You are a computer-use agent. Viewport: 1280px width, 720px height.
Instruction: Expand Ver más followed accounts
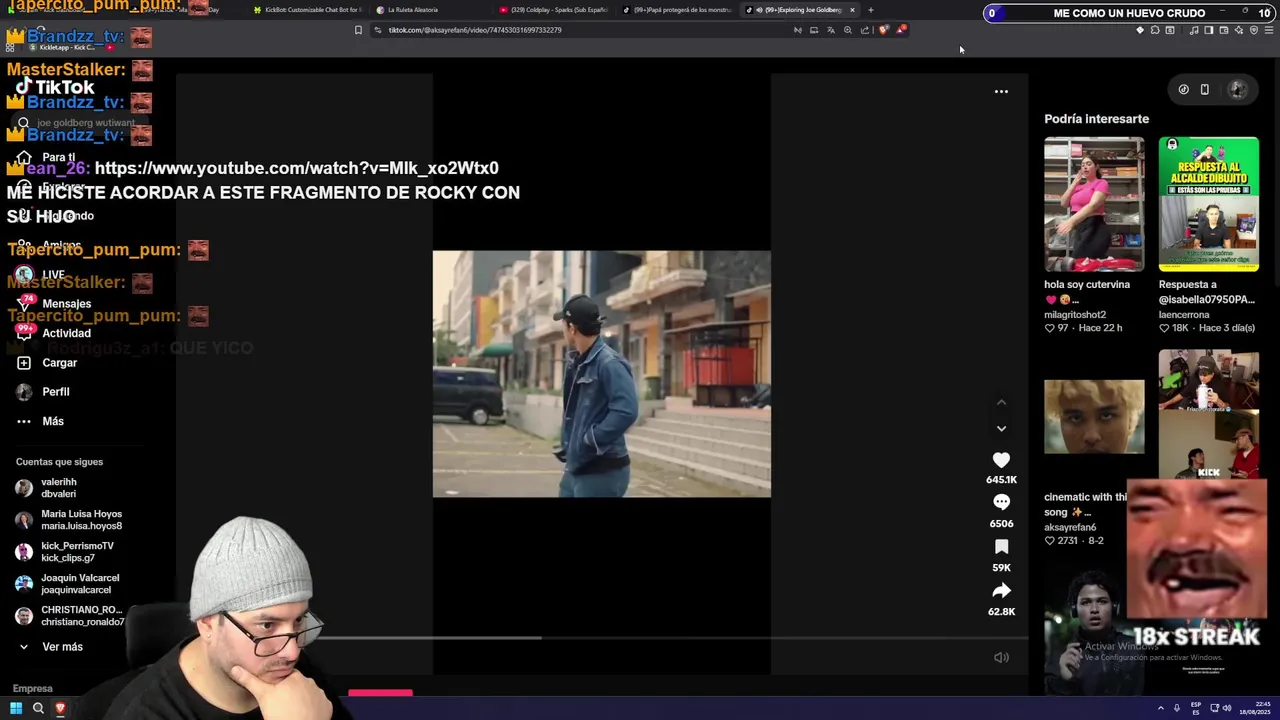(x=50, y=647)
